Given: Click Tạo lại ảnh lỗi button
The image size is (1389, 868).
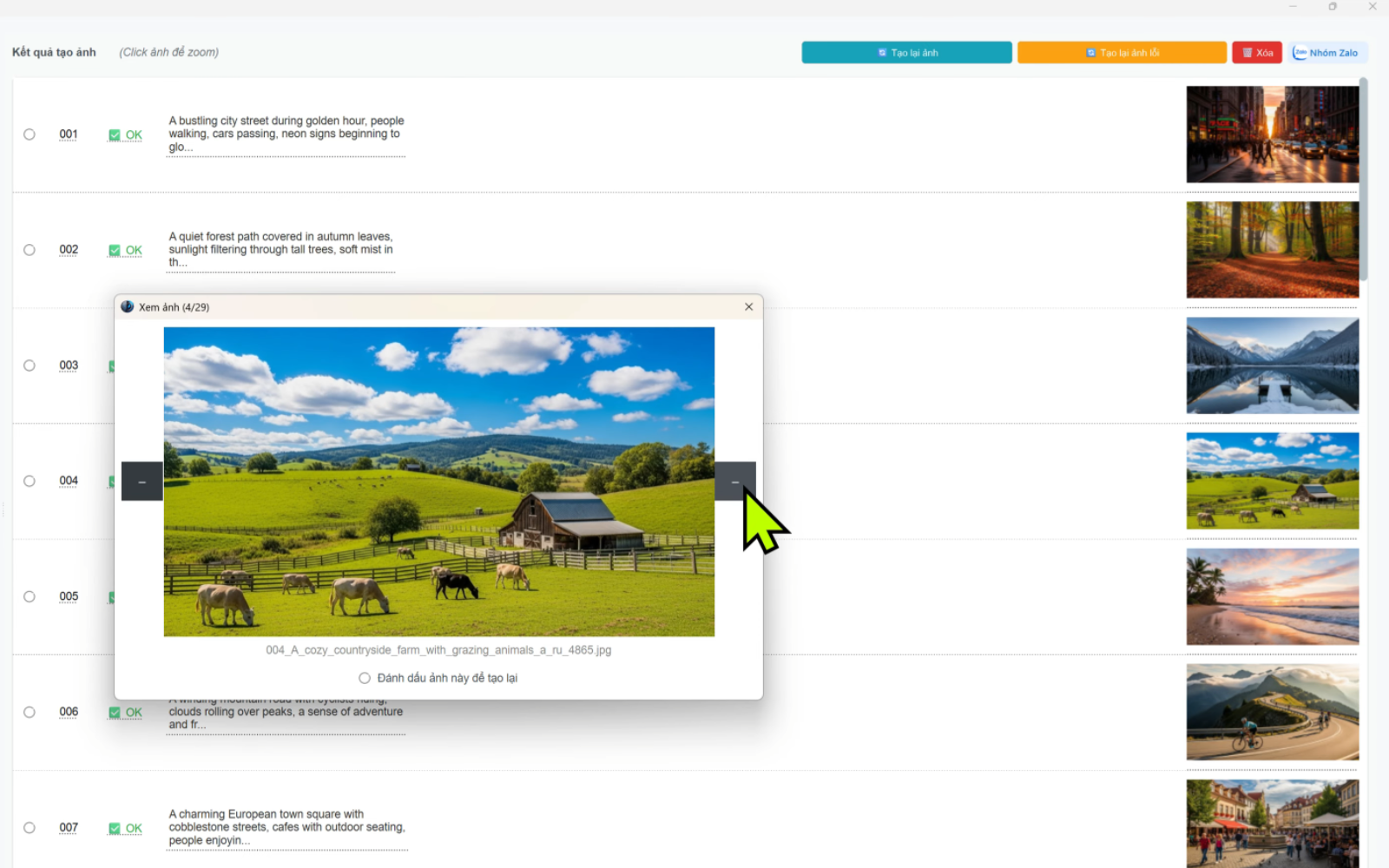Looking at the screenshot, I should [x=1122, y=53].
